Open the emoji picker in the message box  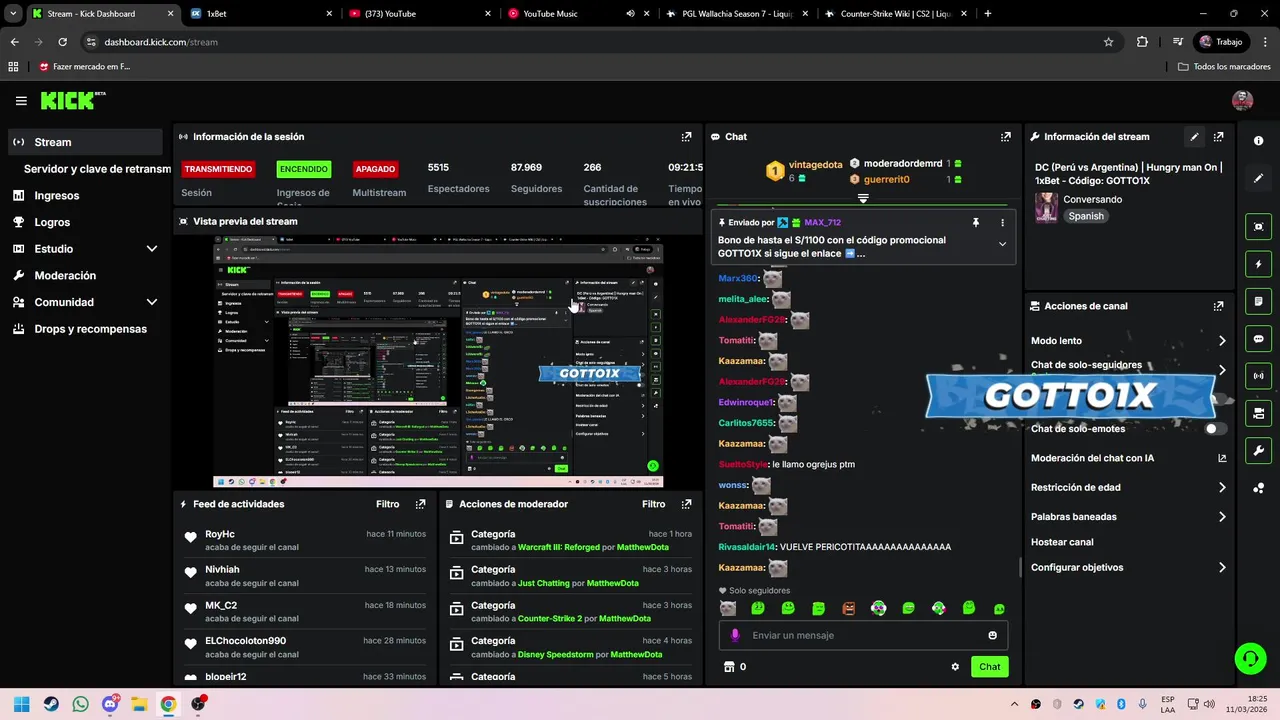coord(992,635)
